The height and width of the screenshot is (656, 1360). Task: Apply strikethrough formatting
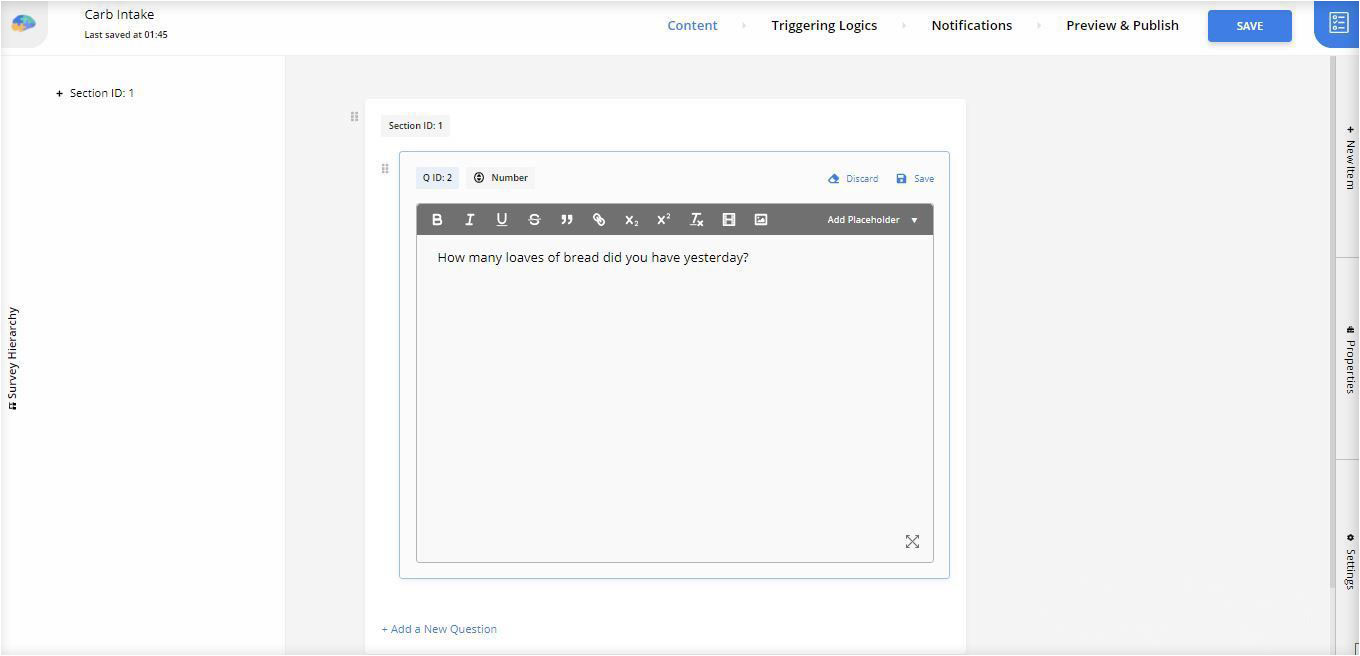click(534, 220)
